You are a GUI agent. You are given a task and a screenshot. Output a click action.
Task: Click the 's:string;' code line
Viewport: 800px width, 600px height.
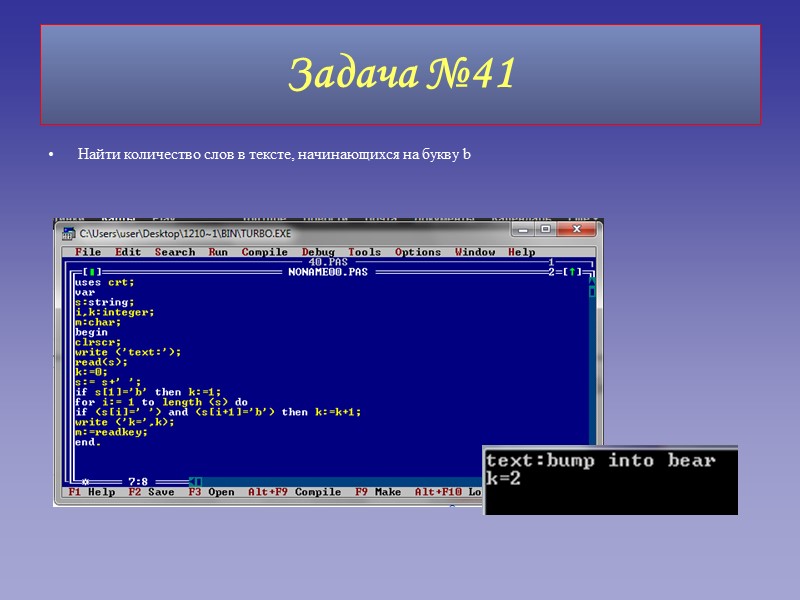(105, 302)
